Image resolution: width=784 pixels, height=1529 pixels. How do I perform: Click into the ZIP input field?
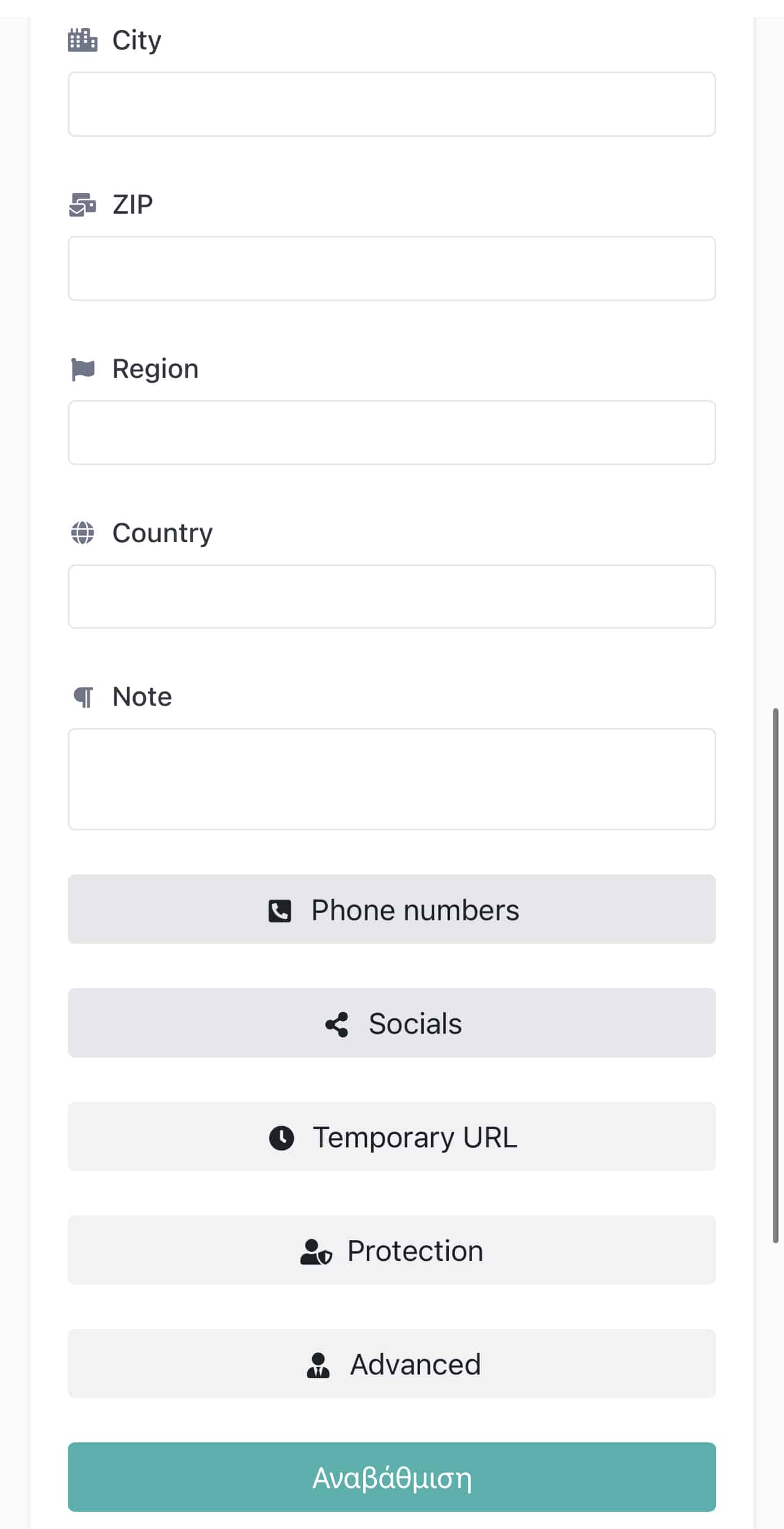391,269
